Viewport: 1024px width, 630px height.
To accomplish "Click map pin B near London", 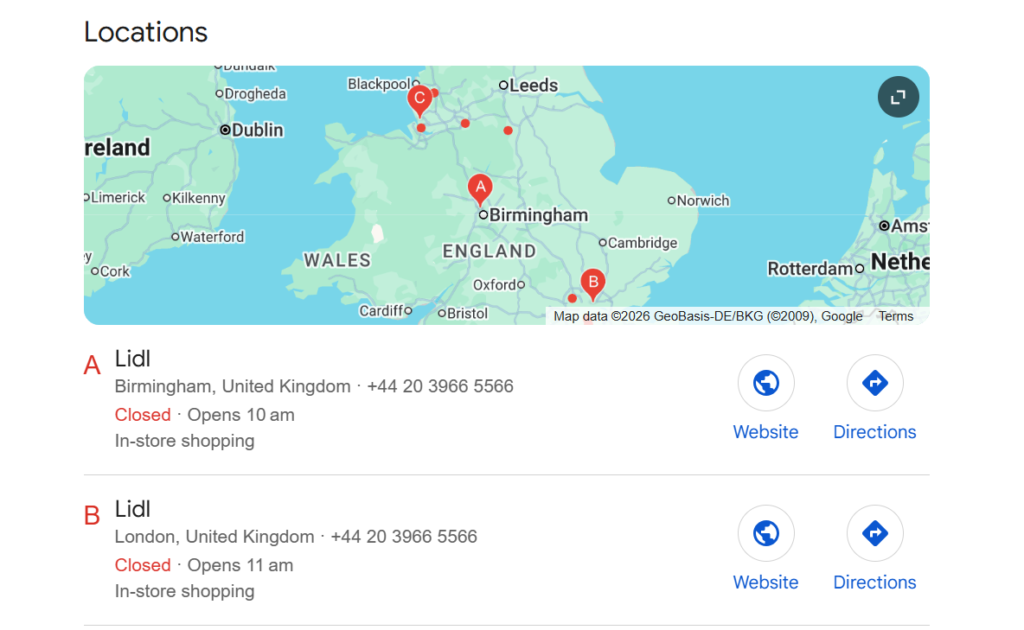I will [593, 283].
